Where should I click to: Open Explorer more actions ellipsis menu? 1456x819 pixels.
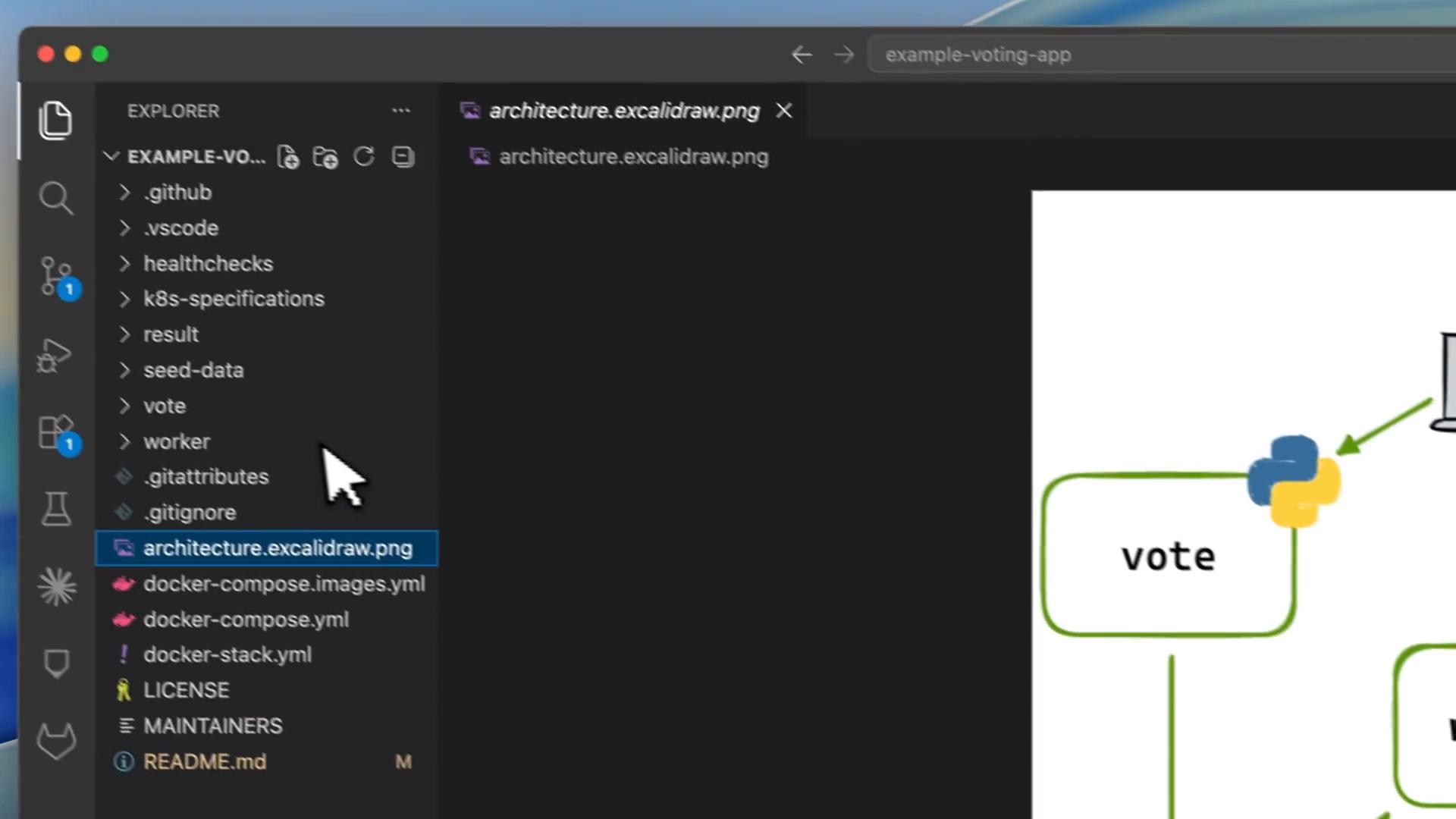(401, 111)
